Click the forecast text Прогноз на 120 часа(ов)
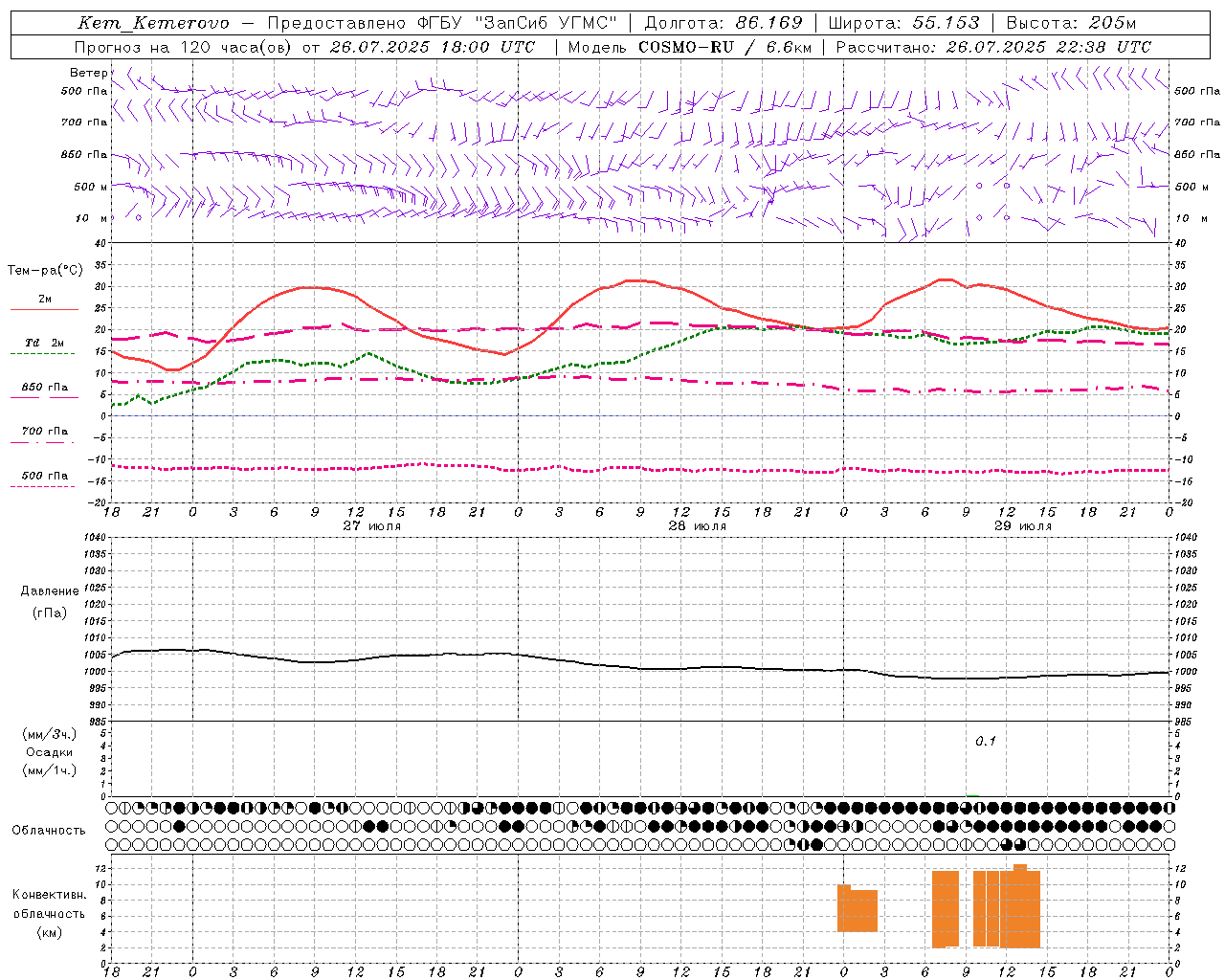 point(184,47)
